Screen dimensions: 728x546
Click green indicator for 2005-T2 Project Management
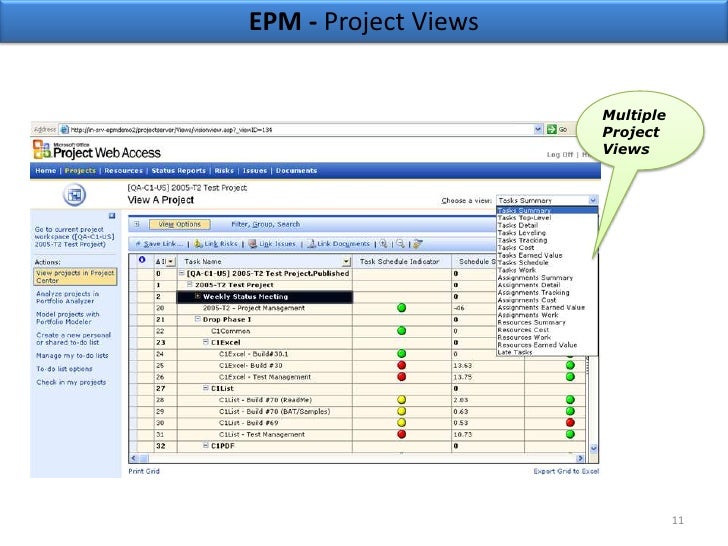[402, 308]
